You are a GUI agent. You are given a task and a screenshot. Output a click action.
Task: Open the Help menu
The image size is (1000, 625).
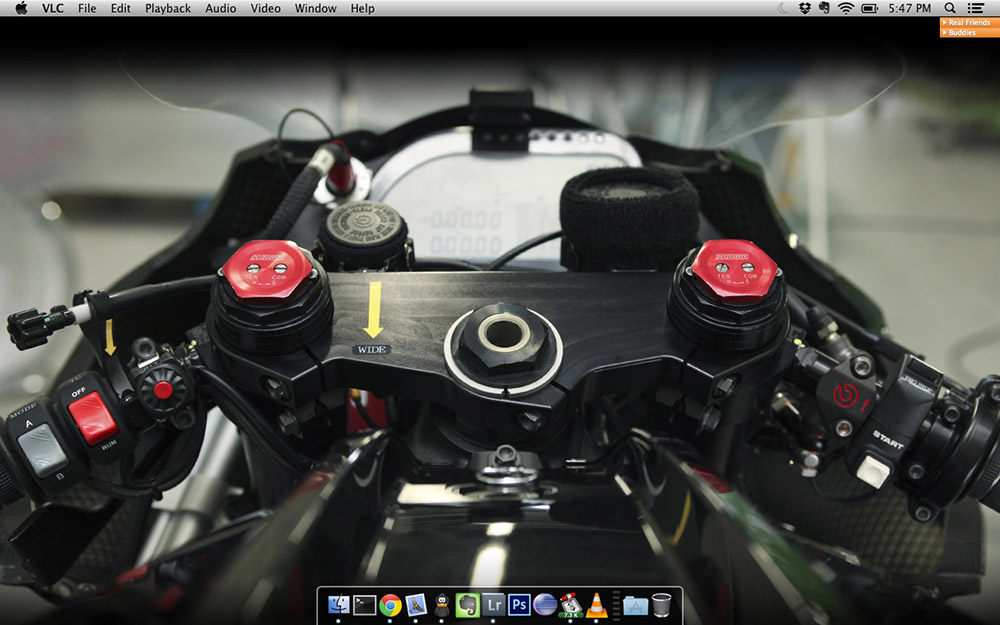click(362, 8)
